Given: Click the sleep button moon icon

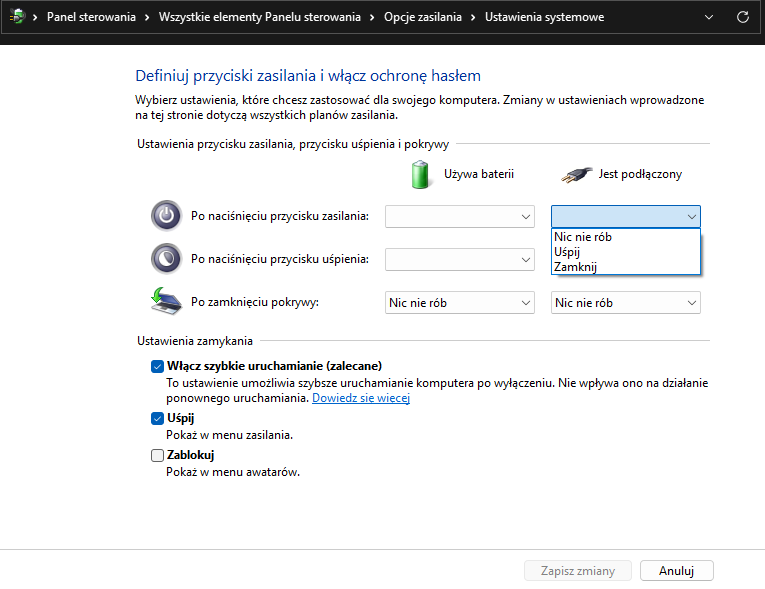Looking at the screenshot, I should pos(166,258).
